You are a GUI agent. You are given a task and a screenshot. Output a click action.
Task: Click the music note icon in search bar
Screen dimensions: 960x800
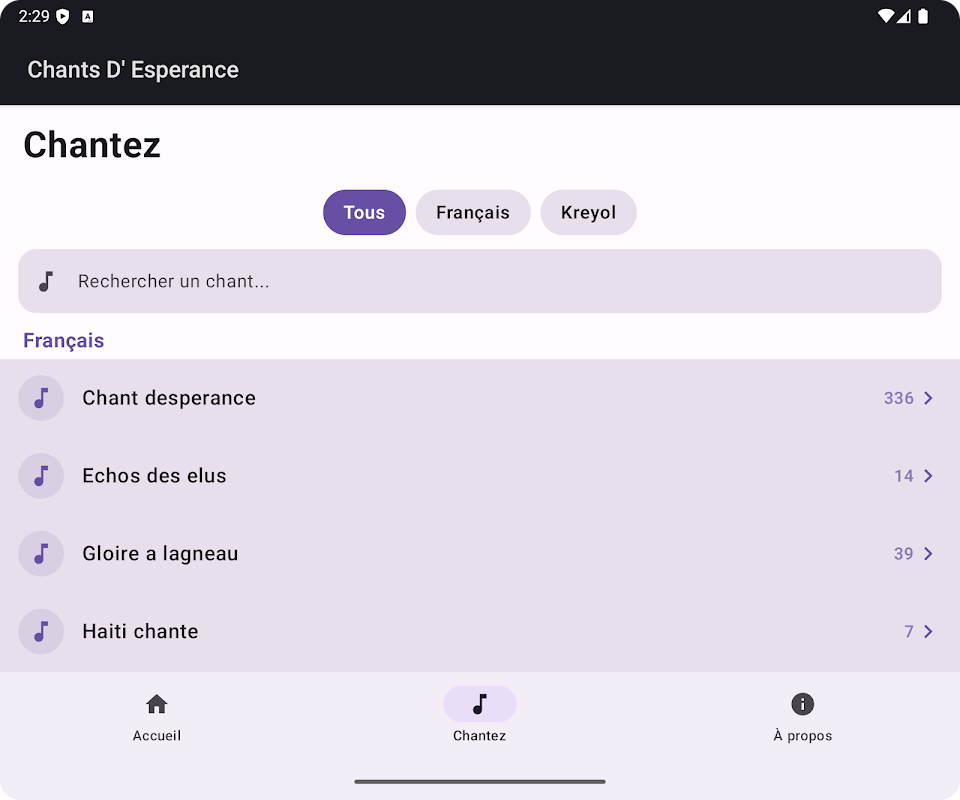46,282
